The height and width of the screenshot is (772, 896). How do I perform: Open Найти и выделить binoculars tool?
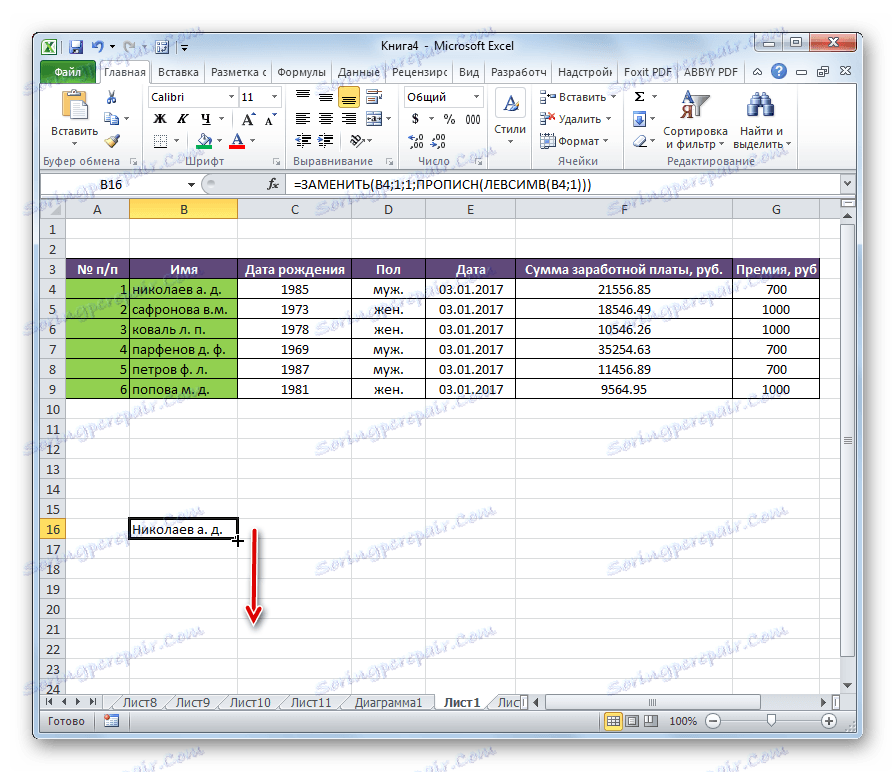761,121
